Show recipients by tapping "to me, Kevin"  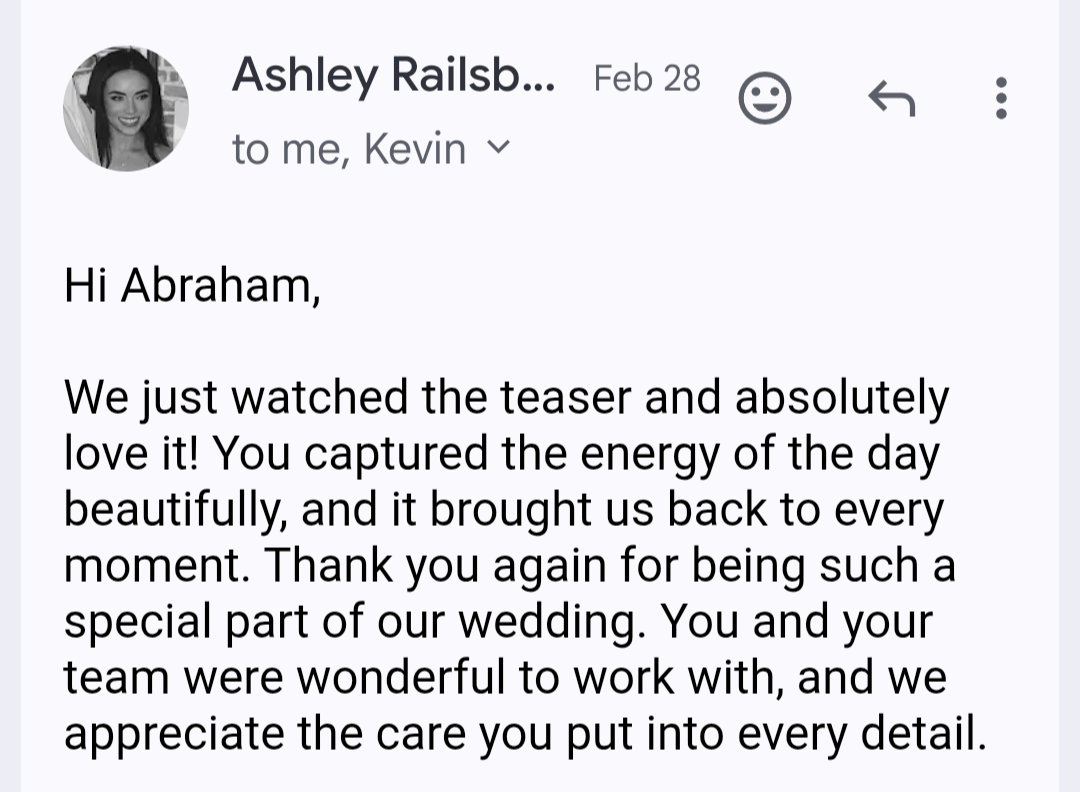point(349,149)
